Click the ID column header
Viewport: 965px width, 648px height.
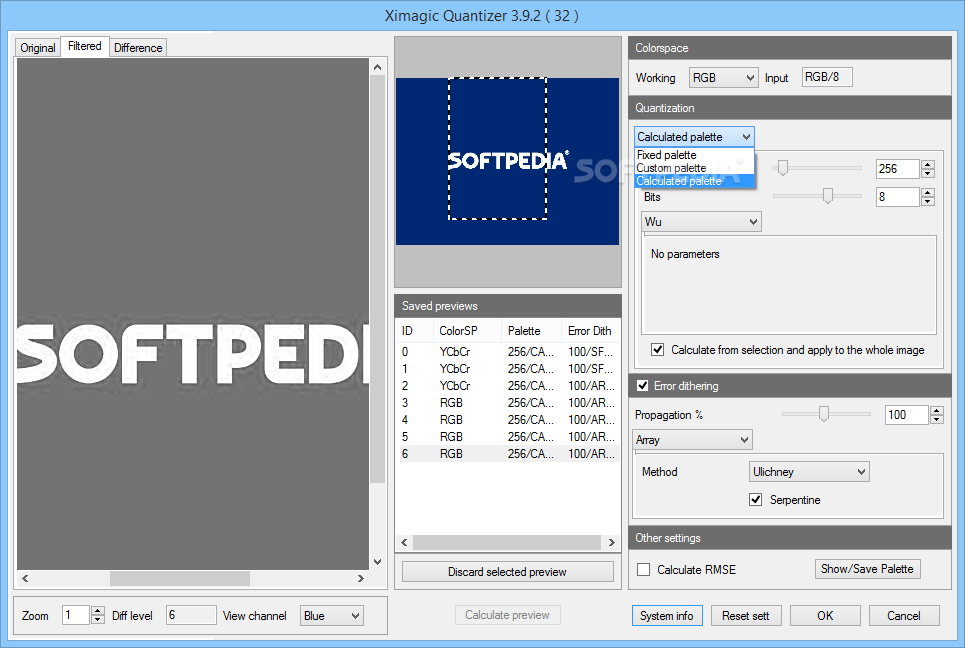[x=415, y=331]
